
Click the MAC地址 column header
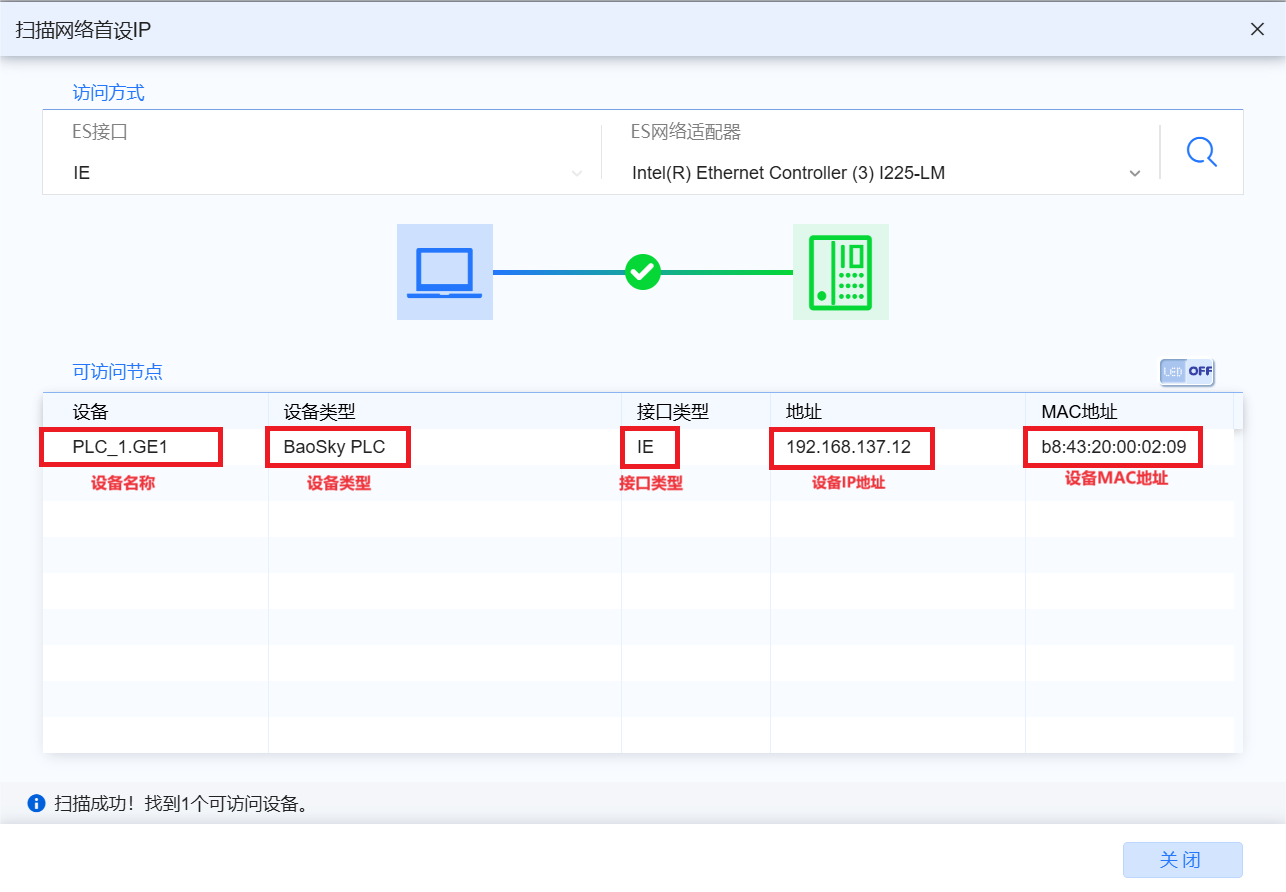(1079, 412)
